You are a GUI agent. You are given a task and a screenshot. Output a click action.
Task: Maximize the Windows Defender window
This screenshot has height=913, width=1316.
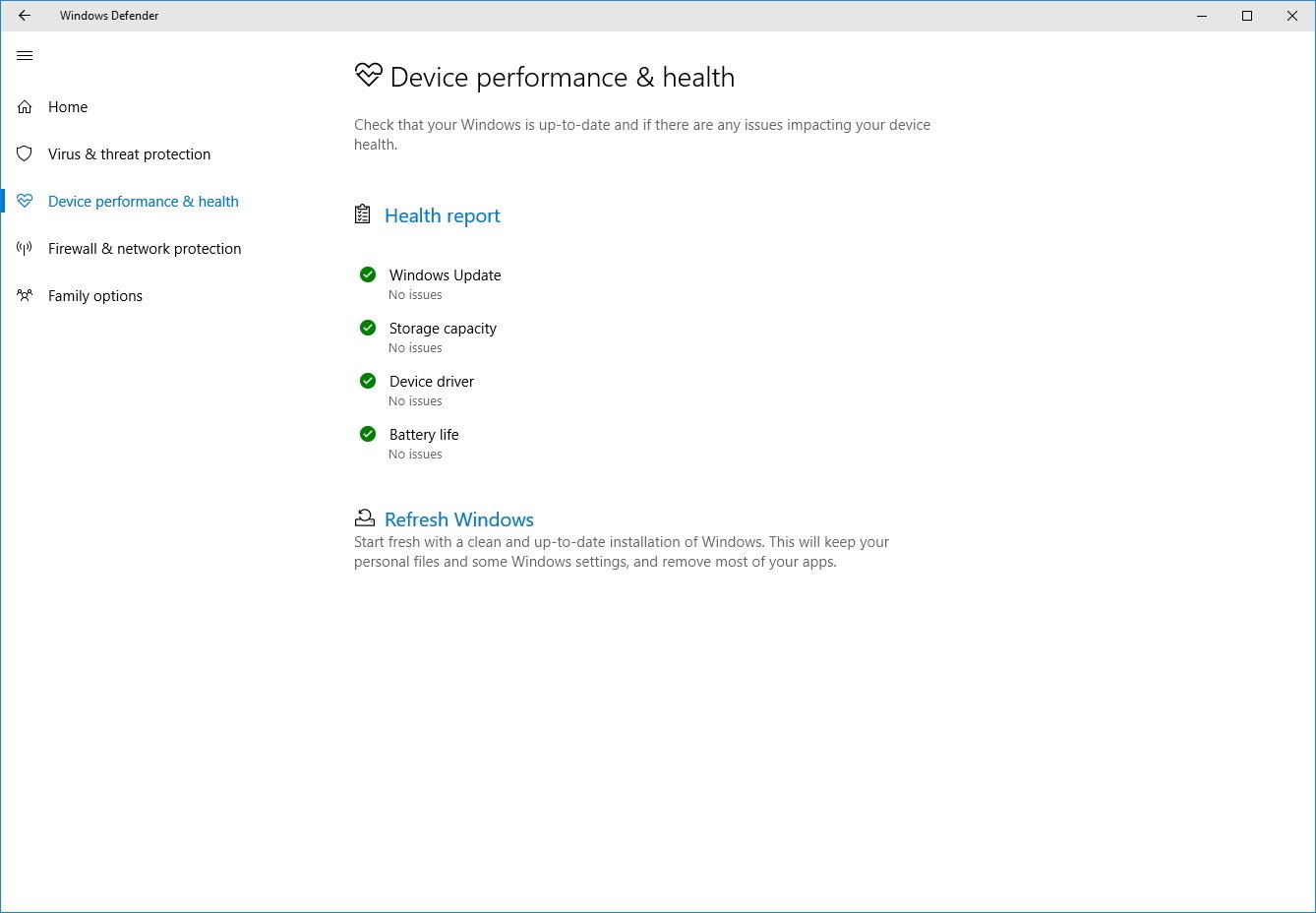point(1247,16)
